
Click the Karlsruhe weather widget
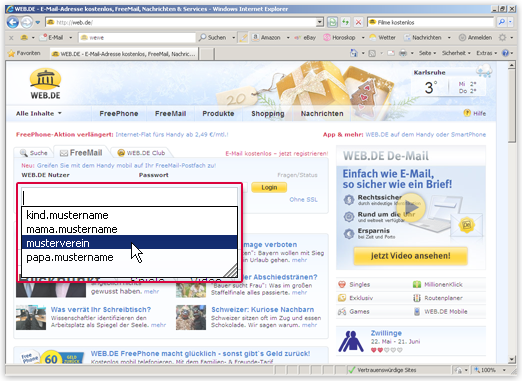click(451, 83)
